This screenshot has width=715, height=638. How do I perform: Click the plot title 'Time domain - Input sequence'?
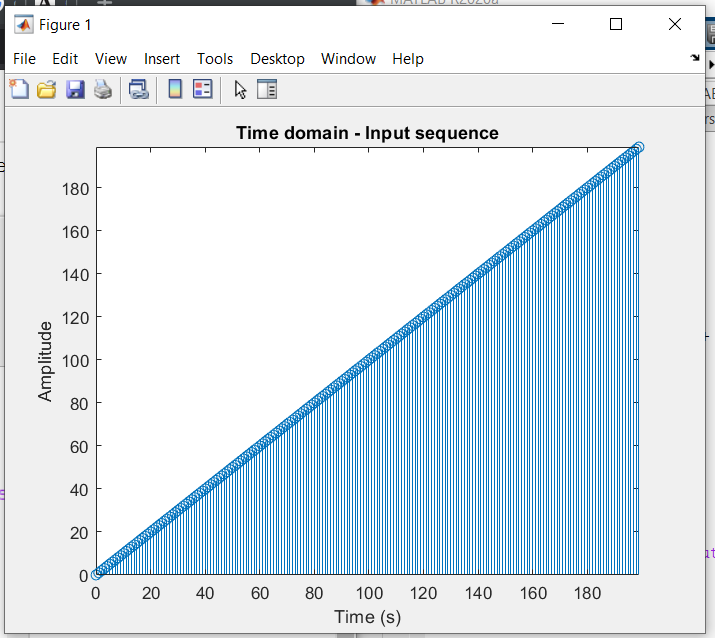coord(367,133)
